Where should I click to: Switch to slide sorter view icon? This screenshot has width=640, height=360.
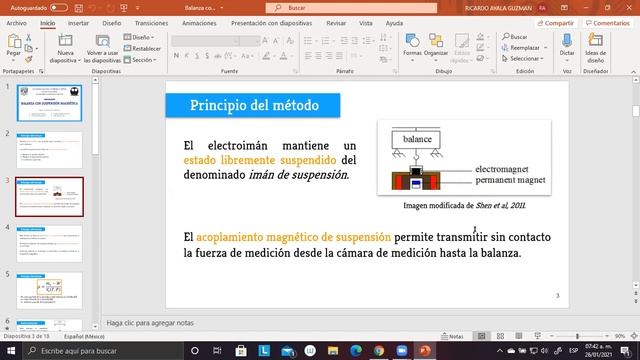click(x=500, y=336)
